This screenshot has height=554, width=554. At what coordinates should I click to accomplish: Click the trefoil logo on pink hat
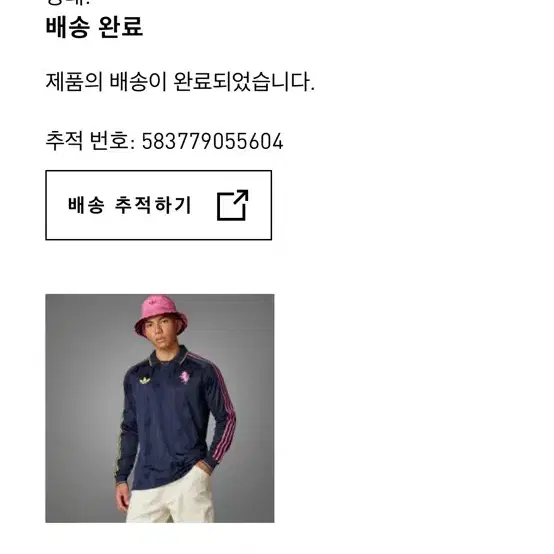(153, 301)
